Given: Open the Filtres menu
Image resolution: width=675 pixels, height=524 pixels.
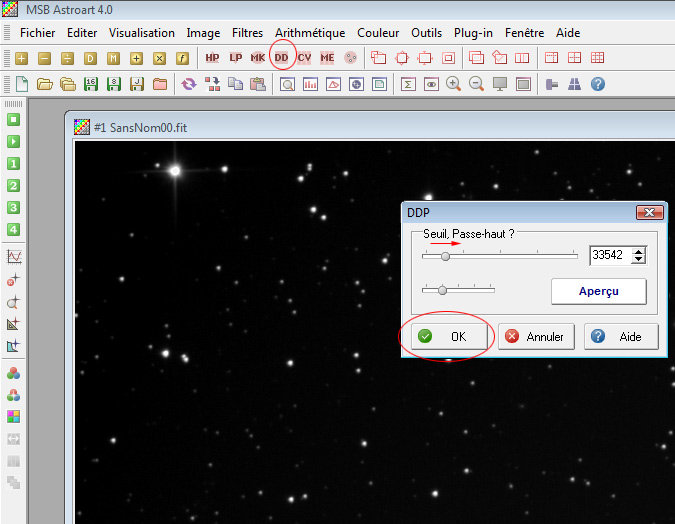Looking at the screenshot, I should 247,33.
